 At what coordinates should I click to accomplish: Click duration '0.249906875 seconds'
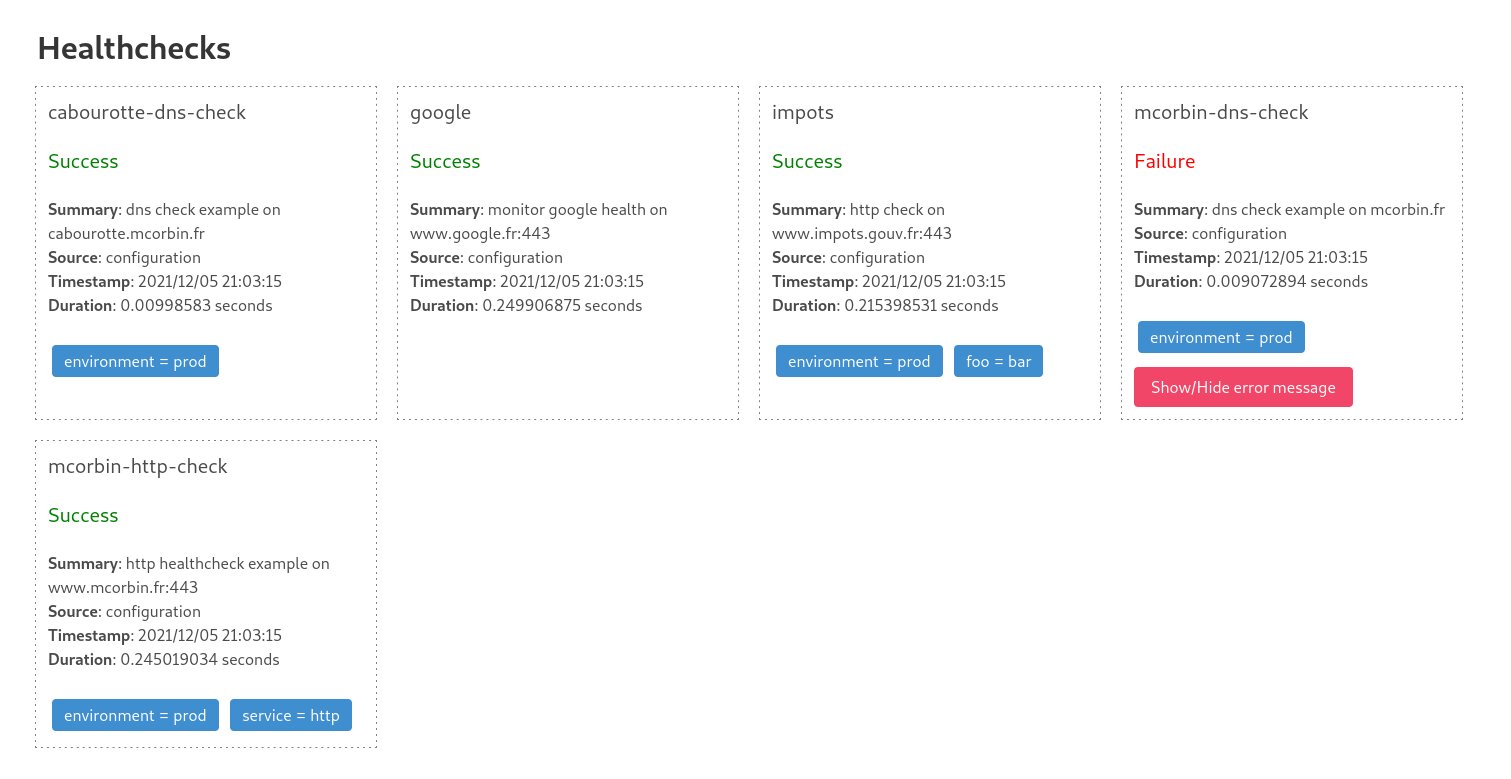click(x=562, y=305)
